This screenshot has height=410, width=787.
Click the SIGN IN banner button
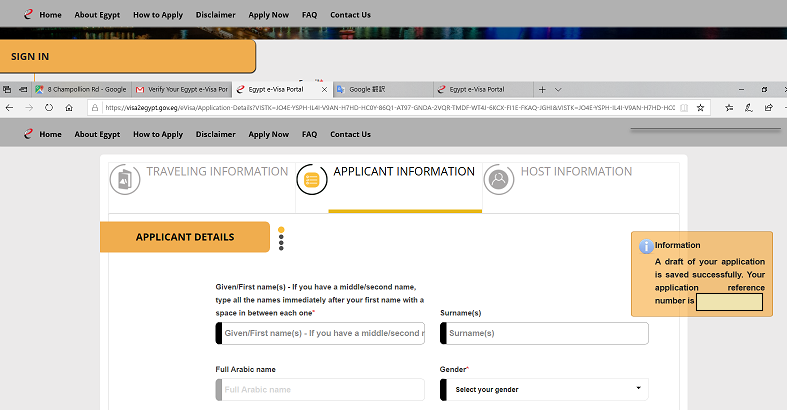(127, 57)
